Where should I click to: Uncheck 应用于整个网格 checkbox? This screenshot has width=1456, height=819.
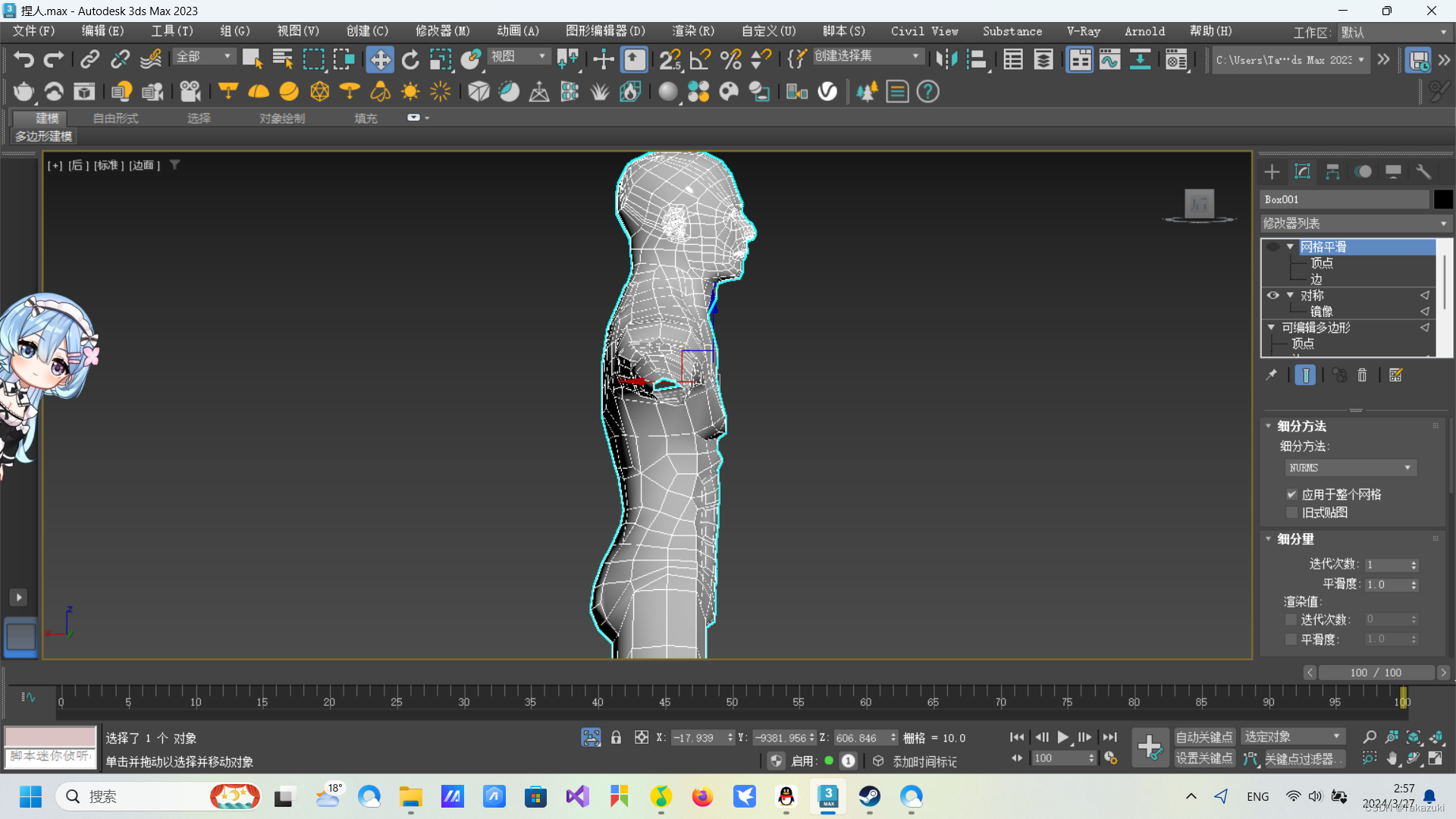(x=1291, y=494)
